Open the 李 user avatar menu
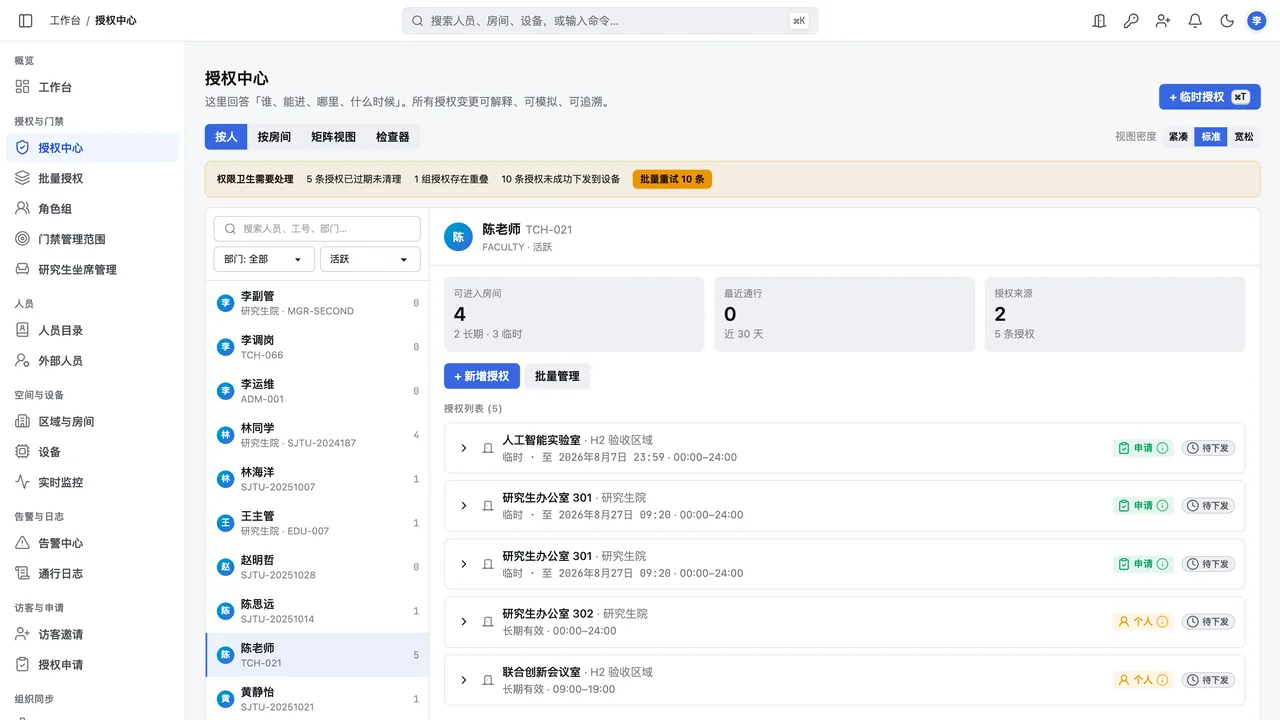 coord(1257,20)
